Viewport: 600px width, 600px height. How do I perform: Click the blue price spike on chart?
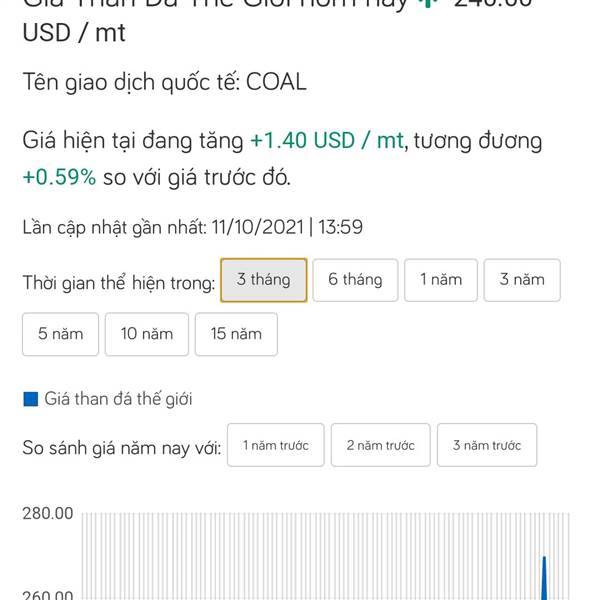click(x=544, y=575)
